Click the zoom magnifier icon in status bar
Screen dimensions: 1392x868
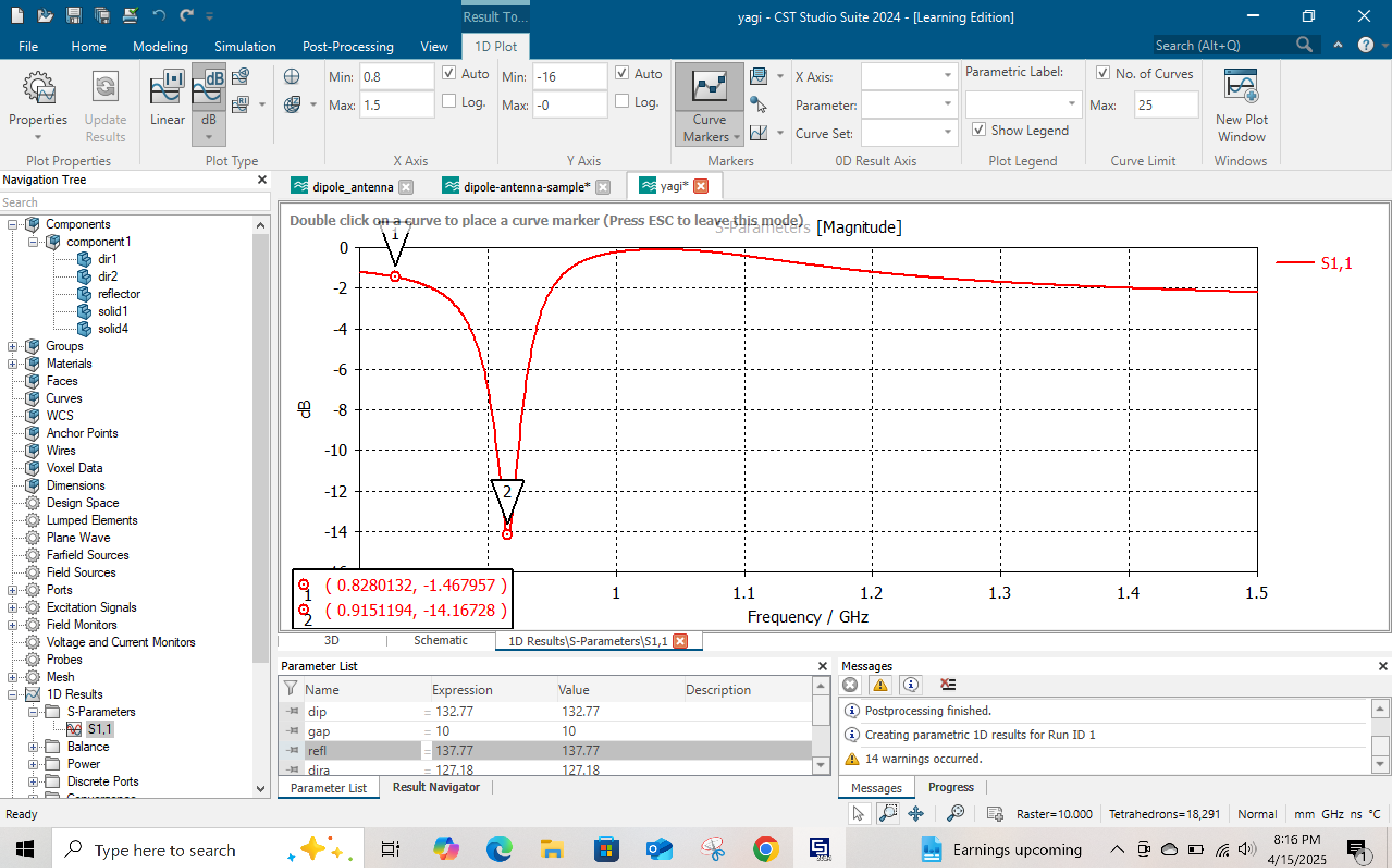tap(955, 814)
